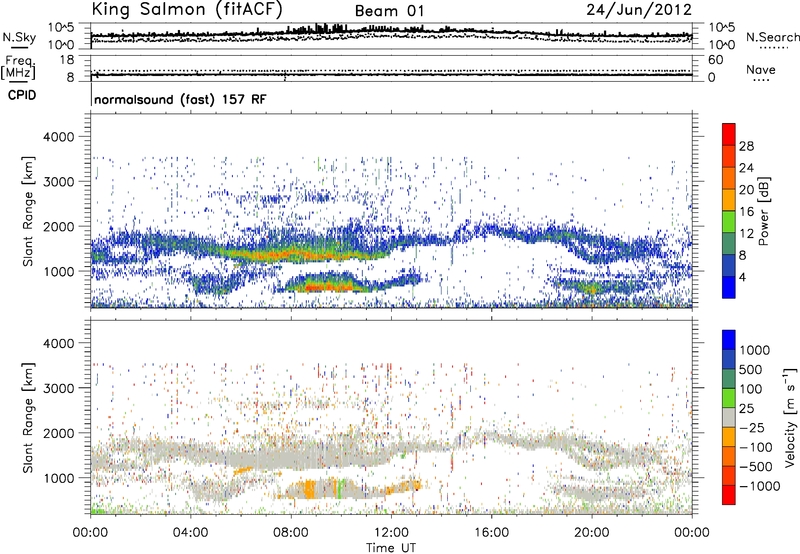The height and width of the screenshot is (554, 800).
Task: Click the '16:00' time axis label
Action: (x=491, y=533)
